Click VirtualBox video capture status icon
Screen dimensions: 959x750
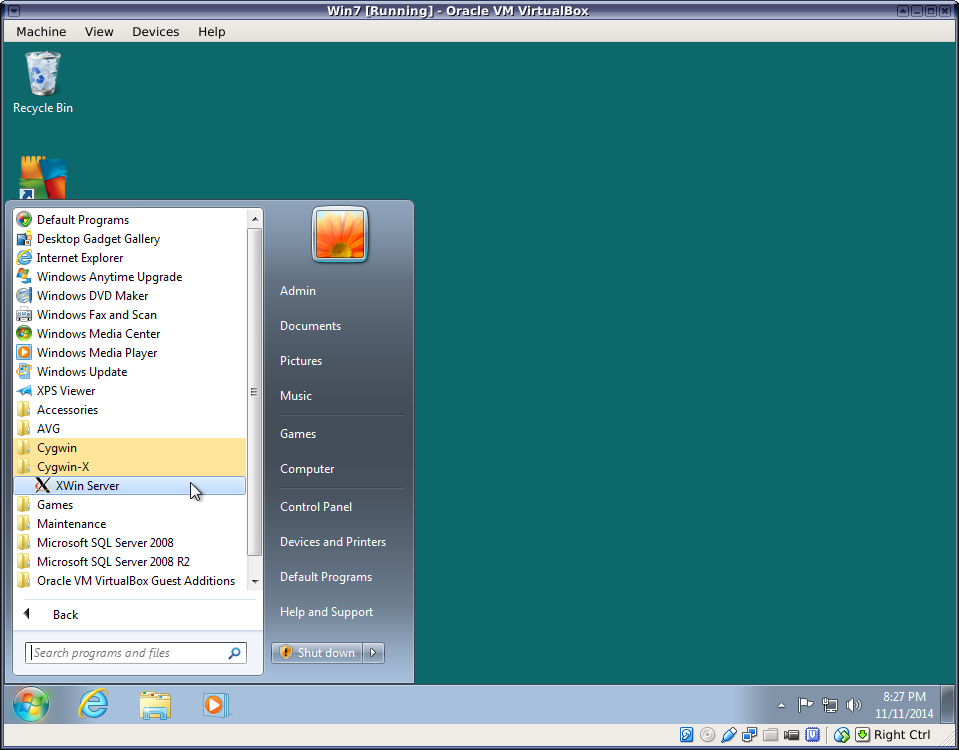(x=791, y=735)
